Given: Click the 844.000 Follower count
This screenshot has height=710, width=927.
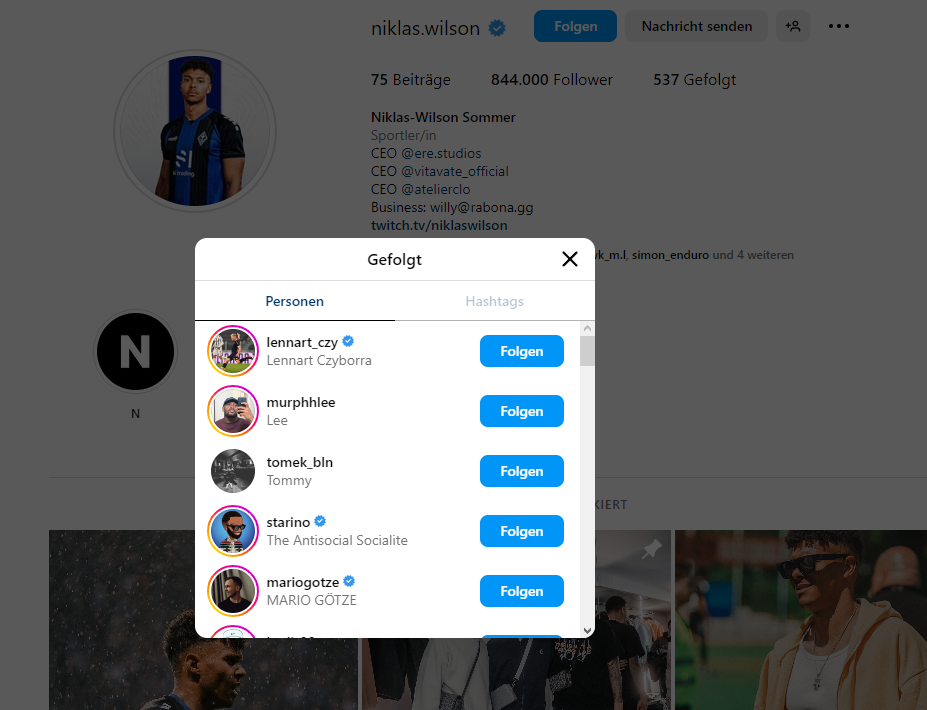Looking at the screenshot, I should pyautogui.click(x=551, y=80).
